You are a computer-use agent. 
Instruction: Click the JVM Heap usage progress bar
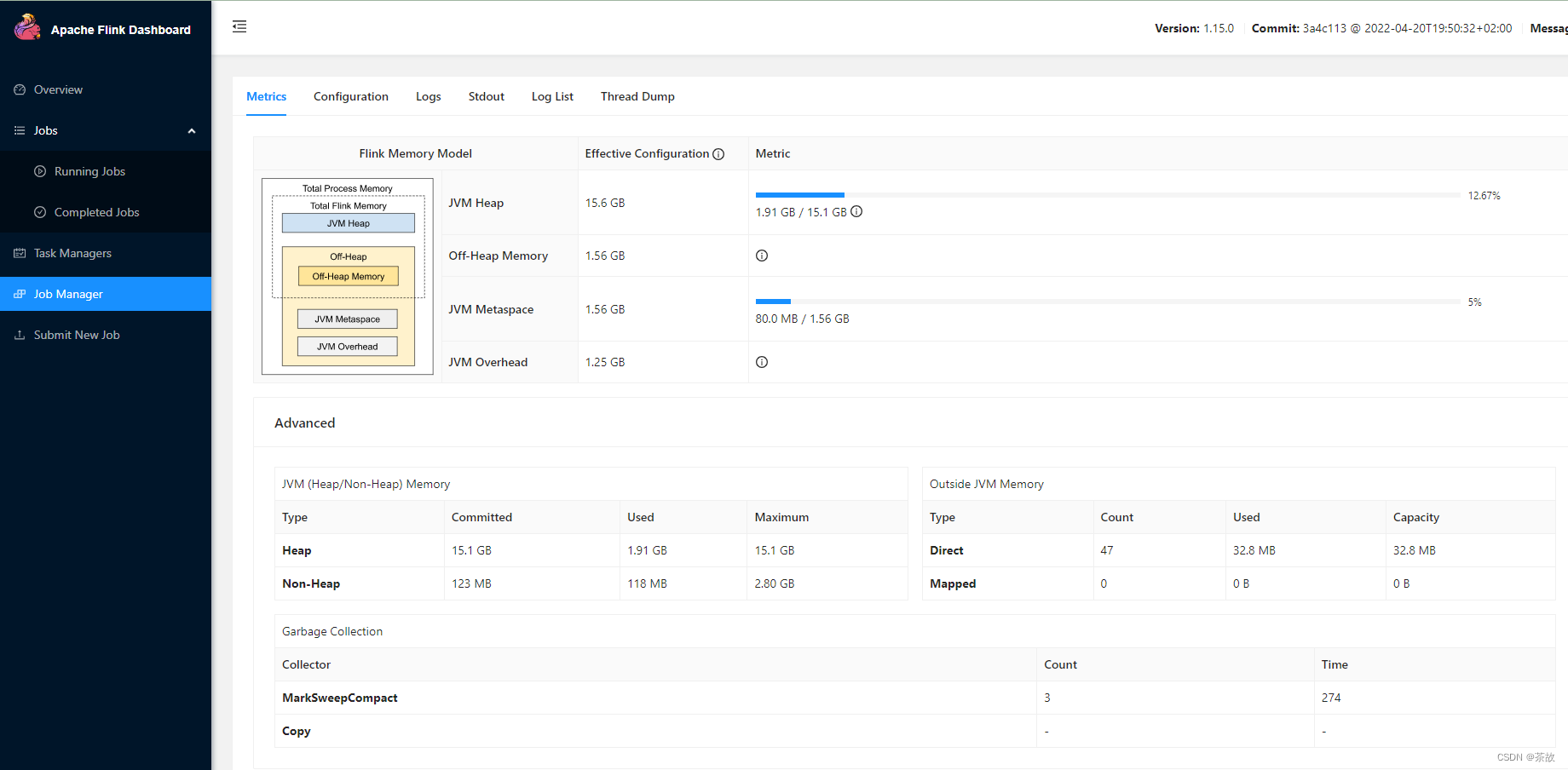1108,195
